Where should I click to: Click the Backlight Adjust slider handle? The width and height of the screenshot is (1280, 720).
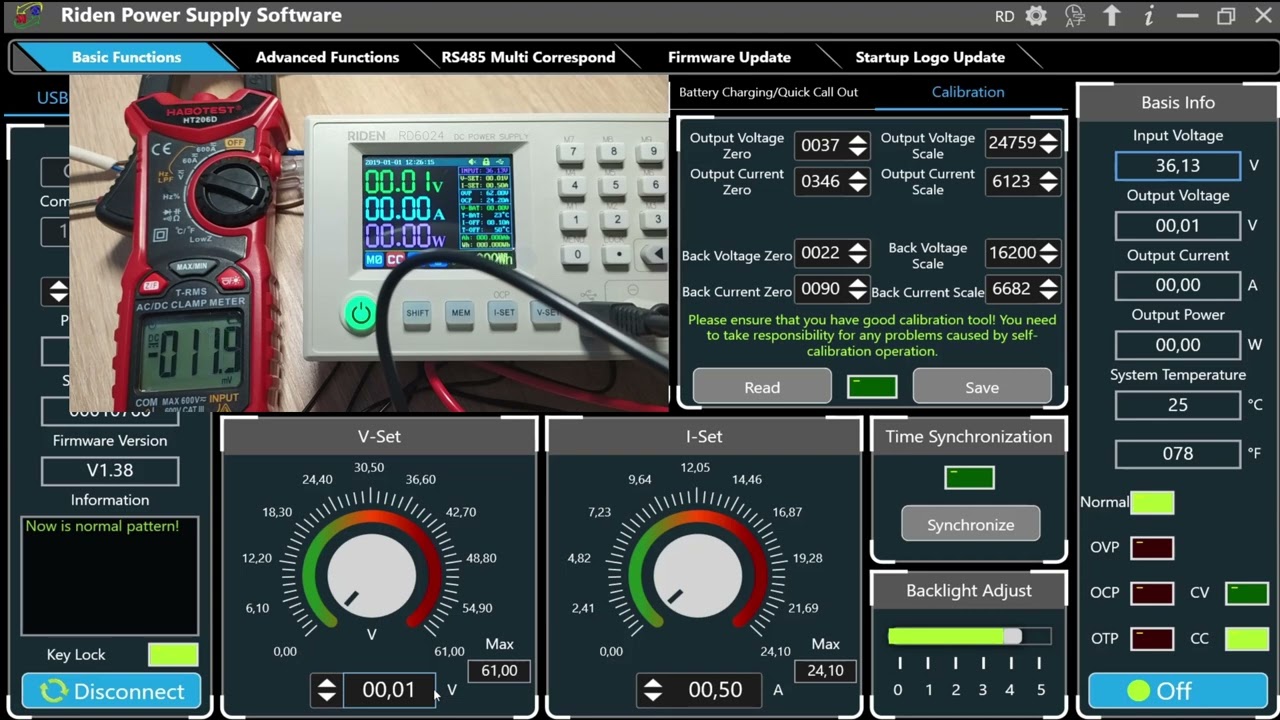[x=1013, y=637]
